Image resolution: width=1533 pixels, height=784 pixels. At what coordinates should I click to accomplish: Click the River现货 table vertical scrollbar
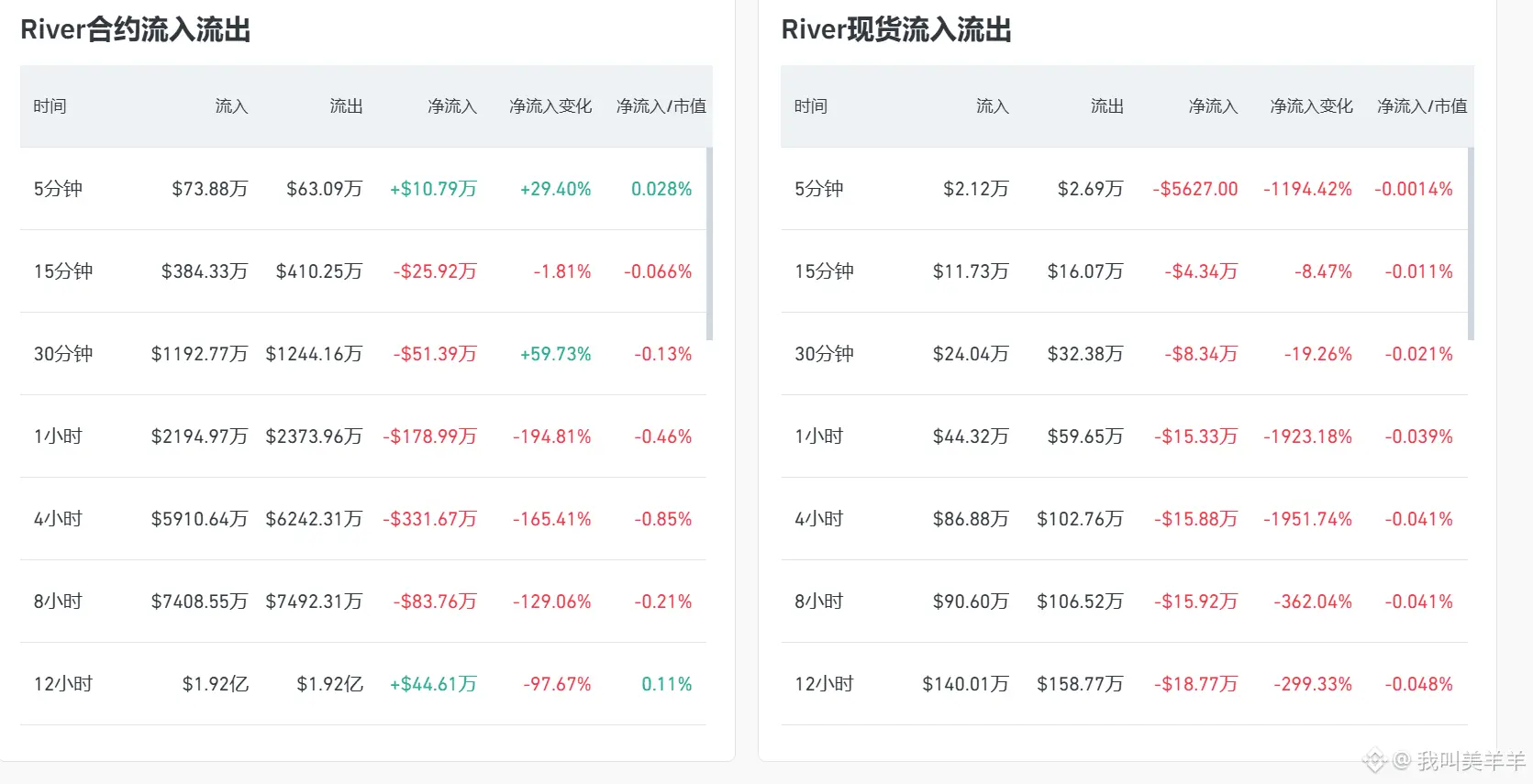(x=1471, y=244)
